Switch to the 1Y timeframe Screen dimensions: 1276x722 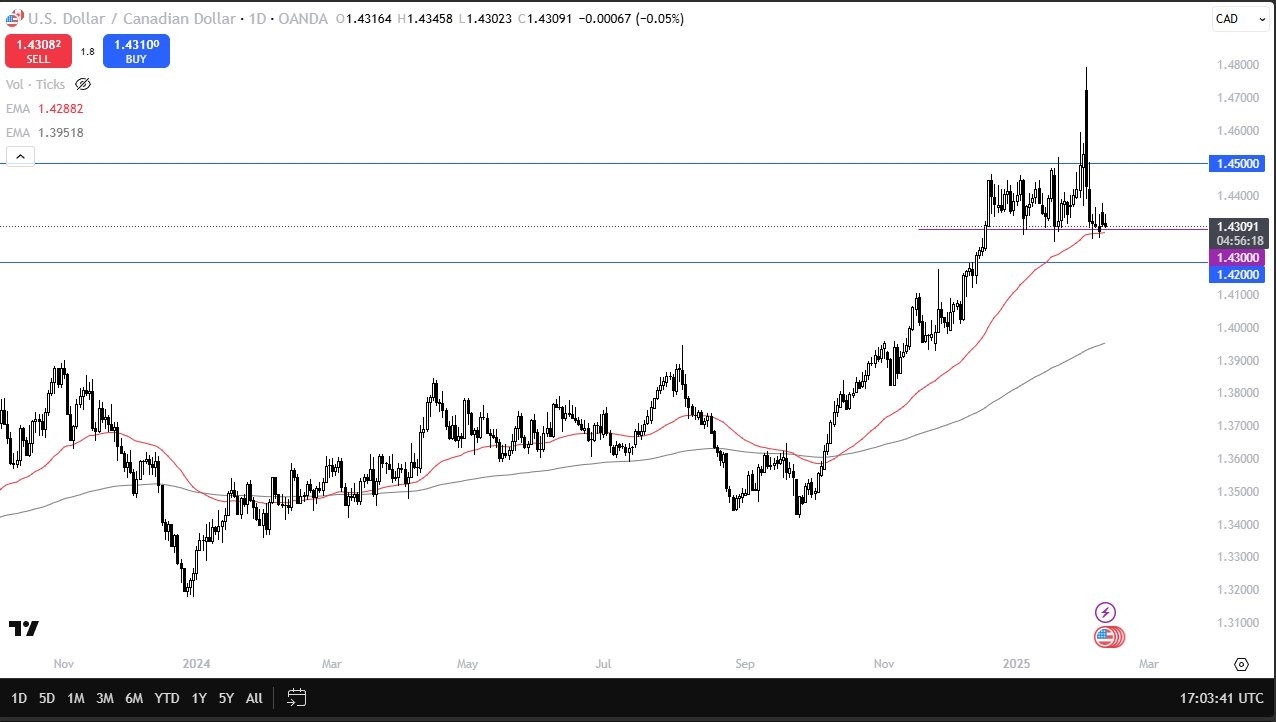(198, 698)
